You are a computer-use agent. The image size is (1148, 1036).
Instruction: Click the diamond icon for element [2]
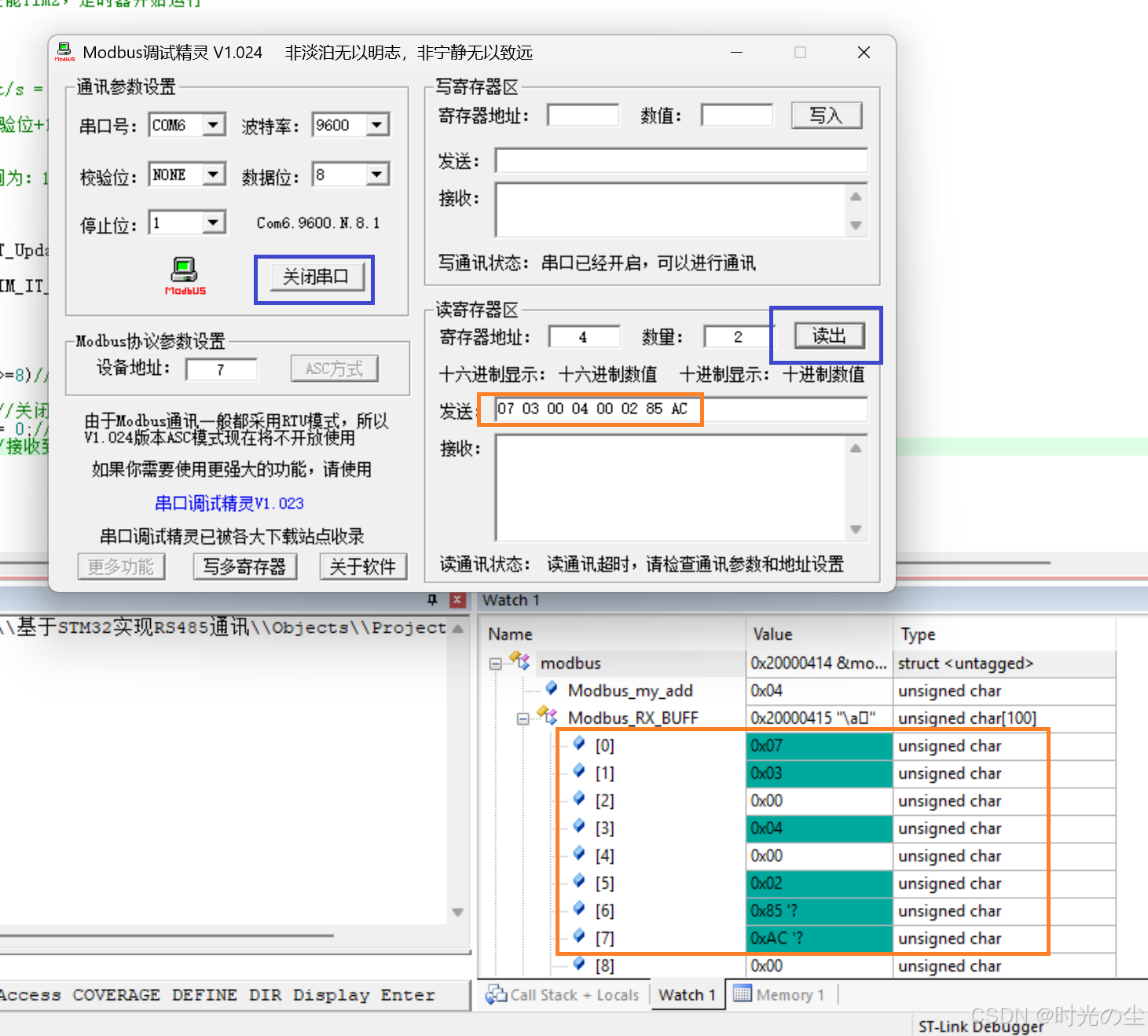579,799
